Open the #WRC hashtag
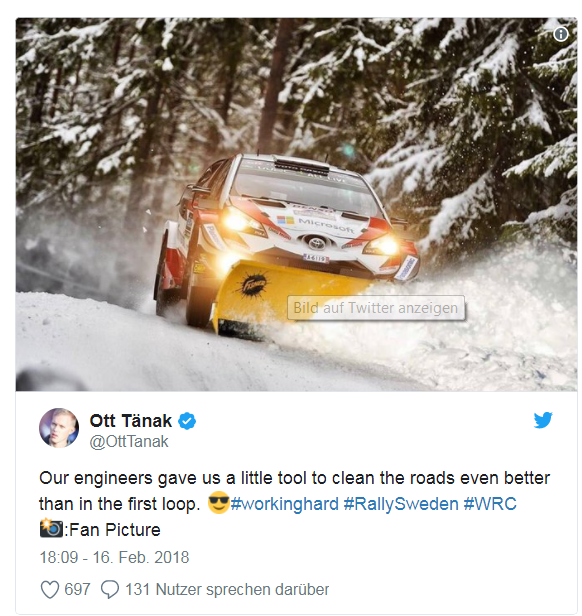 [490, 504]
